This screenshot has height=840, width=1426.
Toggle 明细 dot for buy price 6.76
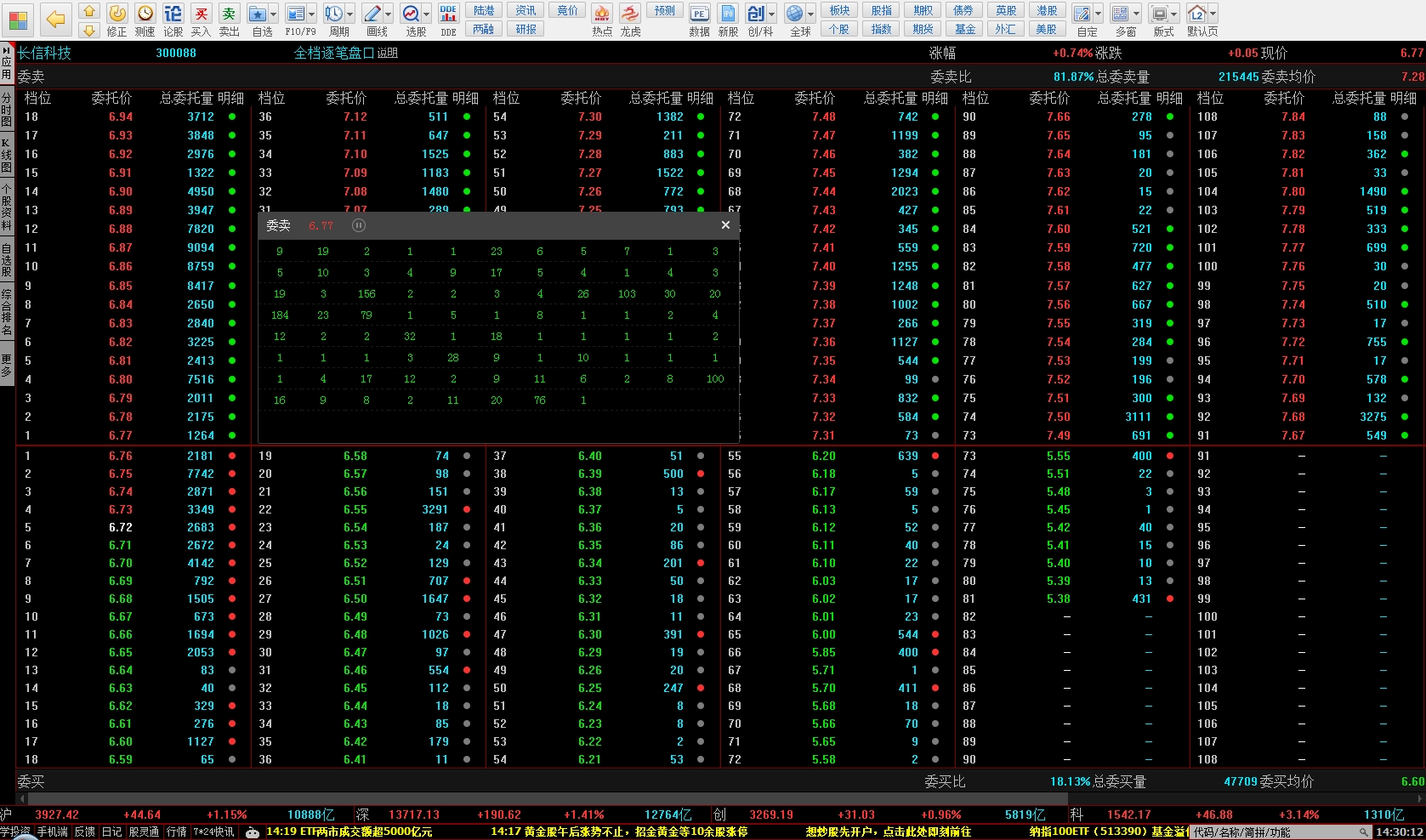click(232, 456)
